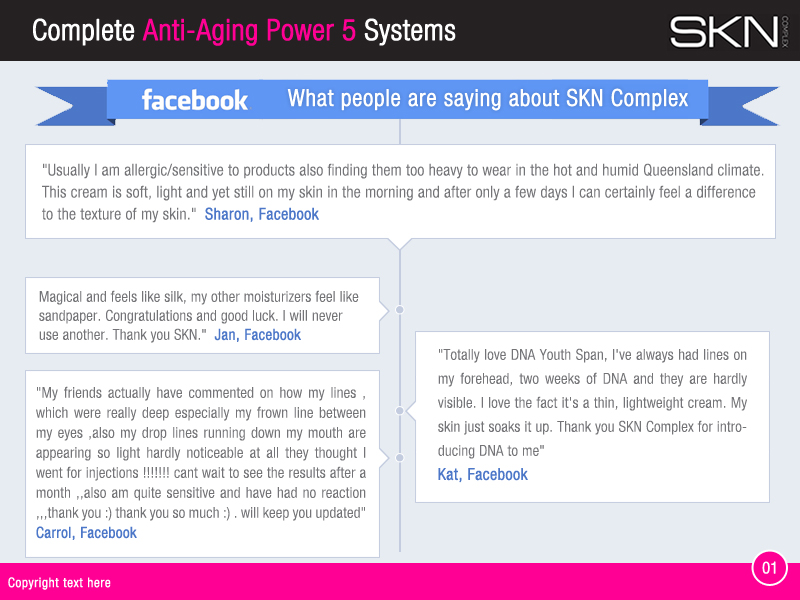Image resolution: width=800 pixels, height=600 pixels.
Task: Click timeline dot beside Jan's testimonial
Action: (x=400, y=310)
